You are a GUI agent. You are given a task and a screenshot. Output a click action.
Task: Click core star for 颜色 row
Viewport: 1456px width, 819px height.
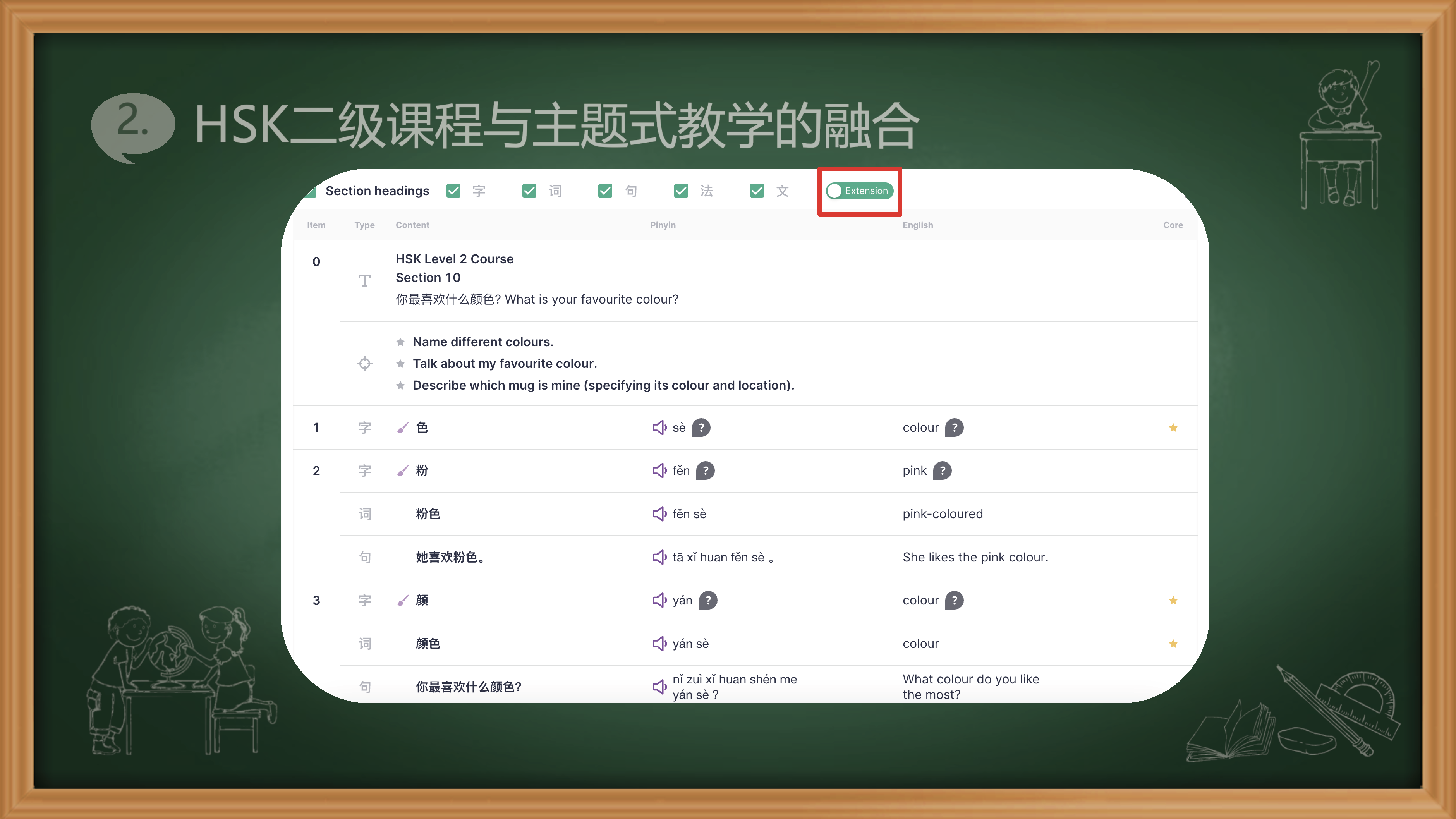pyautogui.click(x=1173, y=644)
